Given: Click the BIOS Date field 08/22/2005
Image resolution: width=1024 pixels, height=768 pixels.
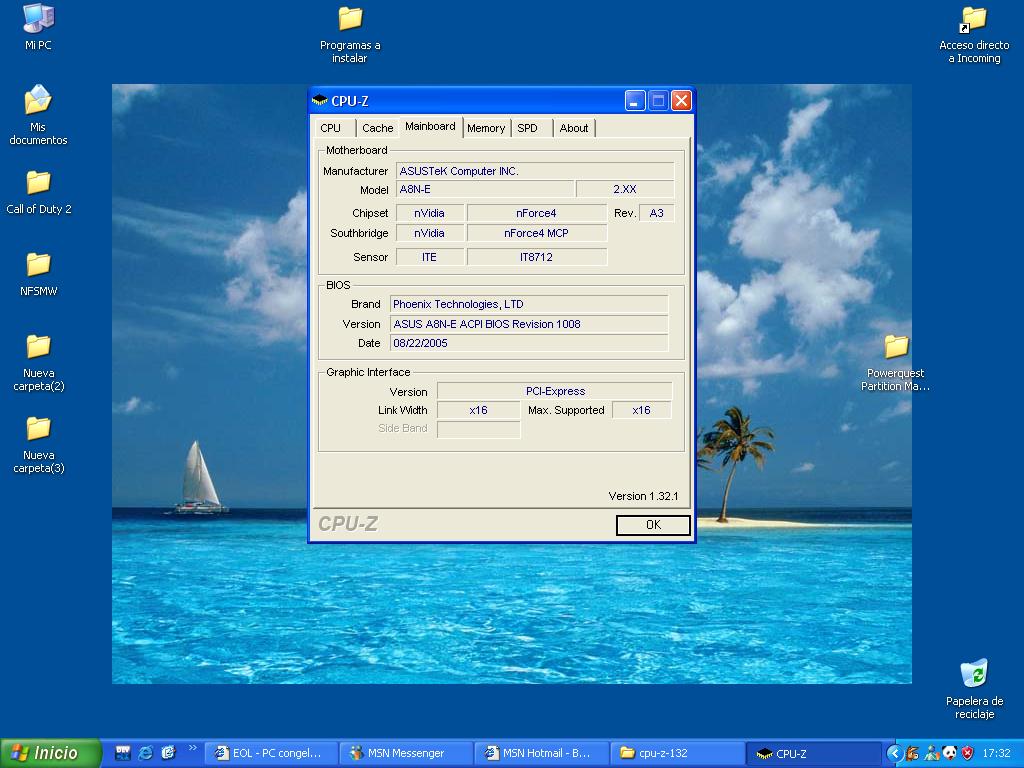Looking at the screenshot, I should coord(529,343).
